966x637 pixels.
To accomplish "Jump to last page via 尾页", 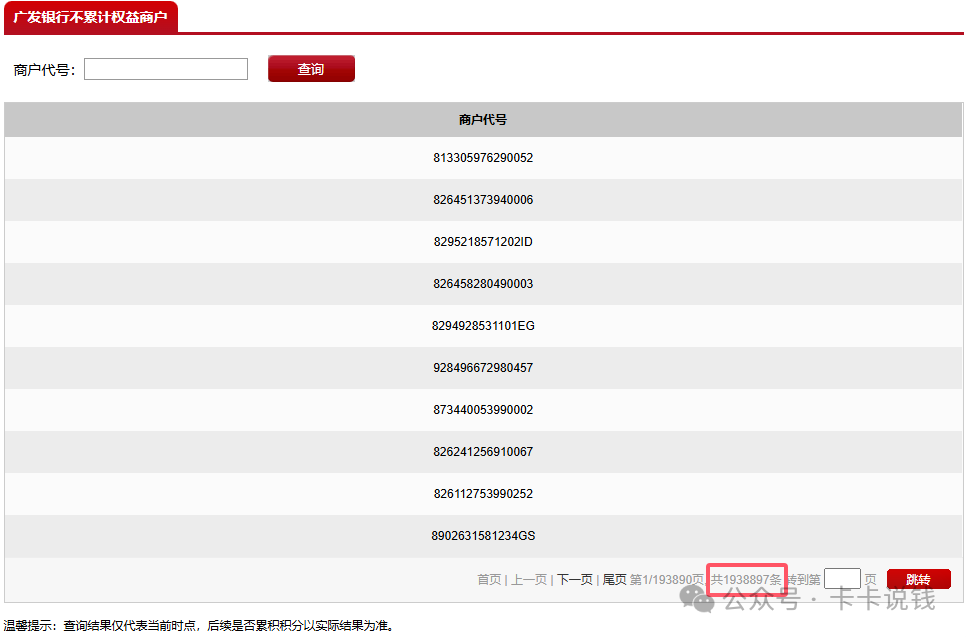I will point(614,580).
